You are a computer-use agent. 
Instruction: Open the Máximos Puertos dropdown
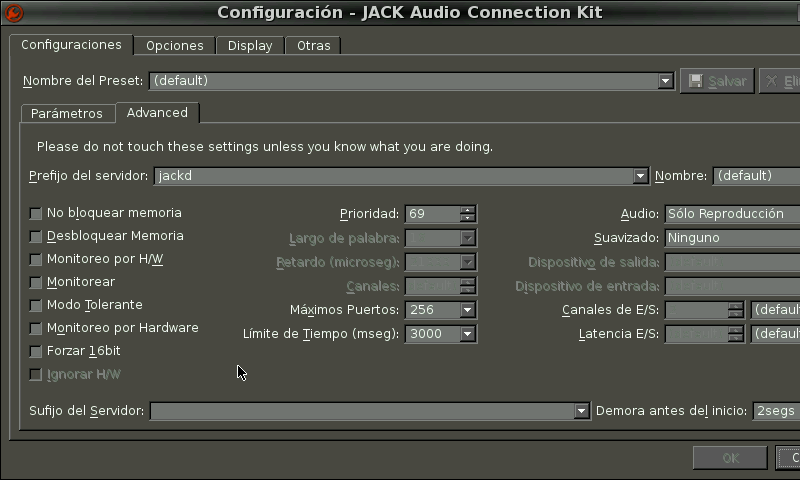(467, 310)
